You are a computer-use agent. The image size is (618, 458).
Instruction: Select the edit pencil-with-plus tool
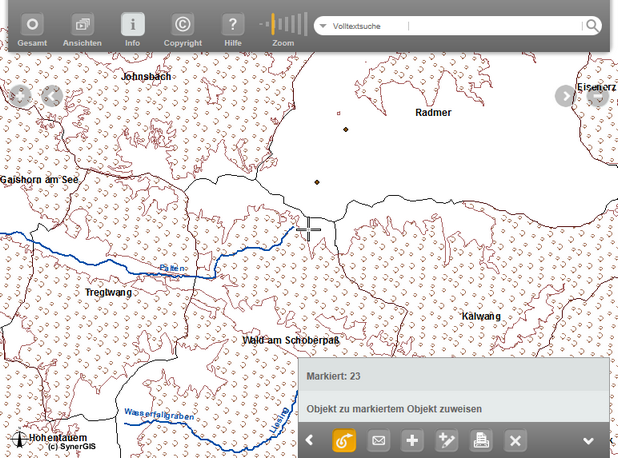(x=447, y=440)
